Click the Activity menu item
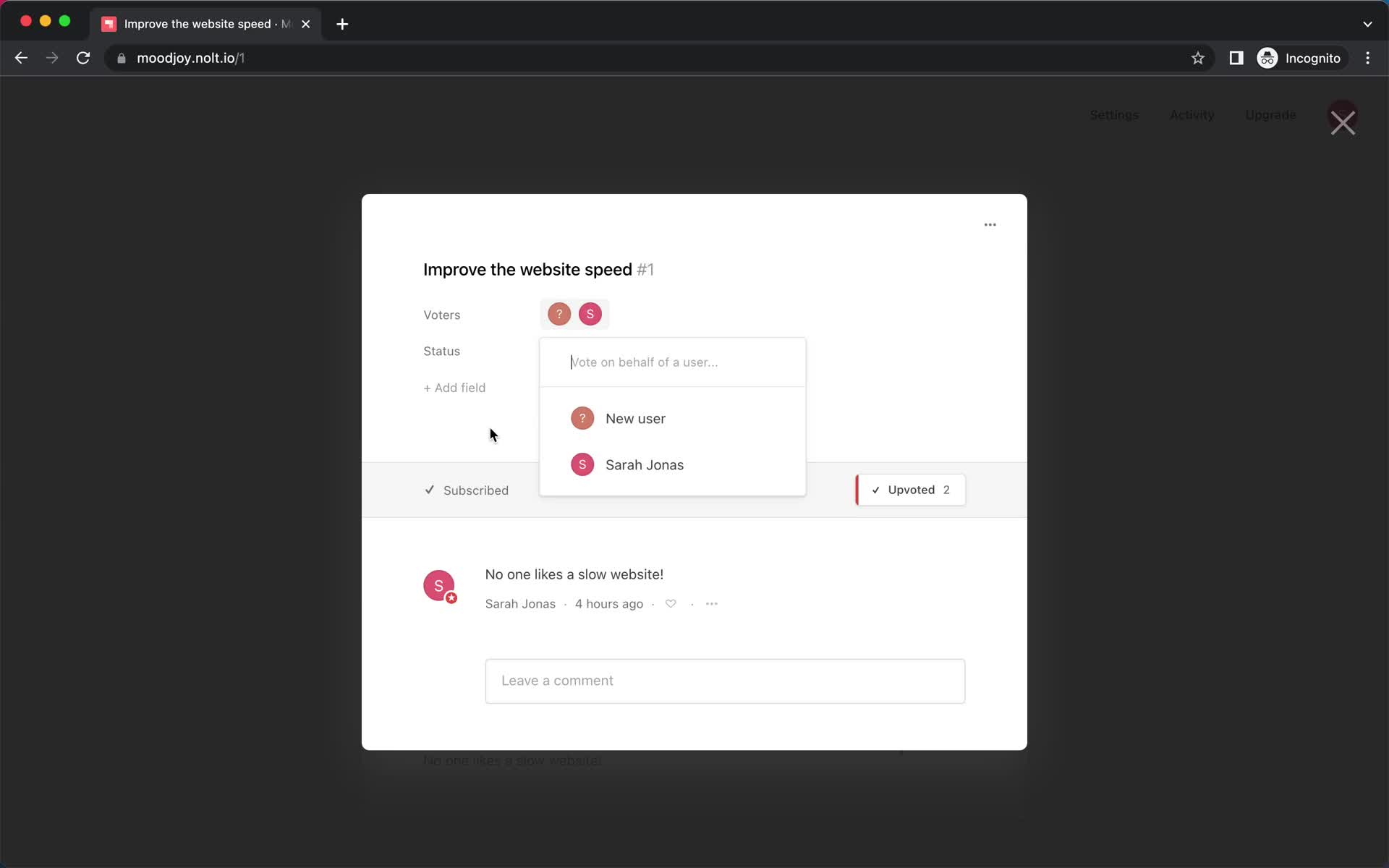 click(1192, 114)
